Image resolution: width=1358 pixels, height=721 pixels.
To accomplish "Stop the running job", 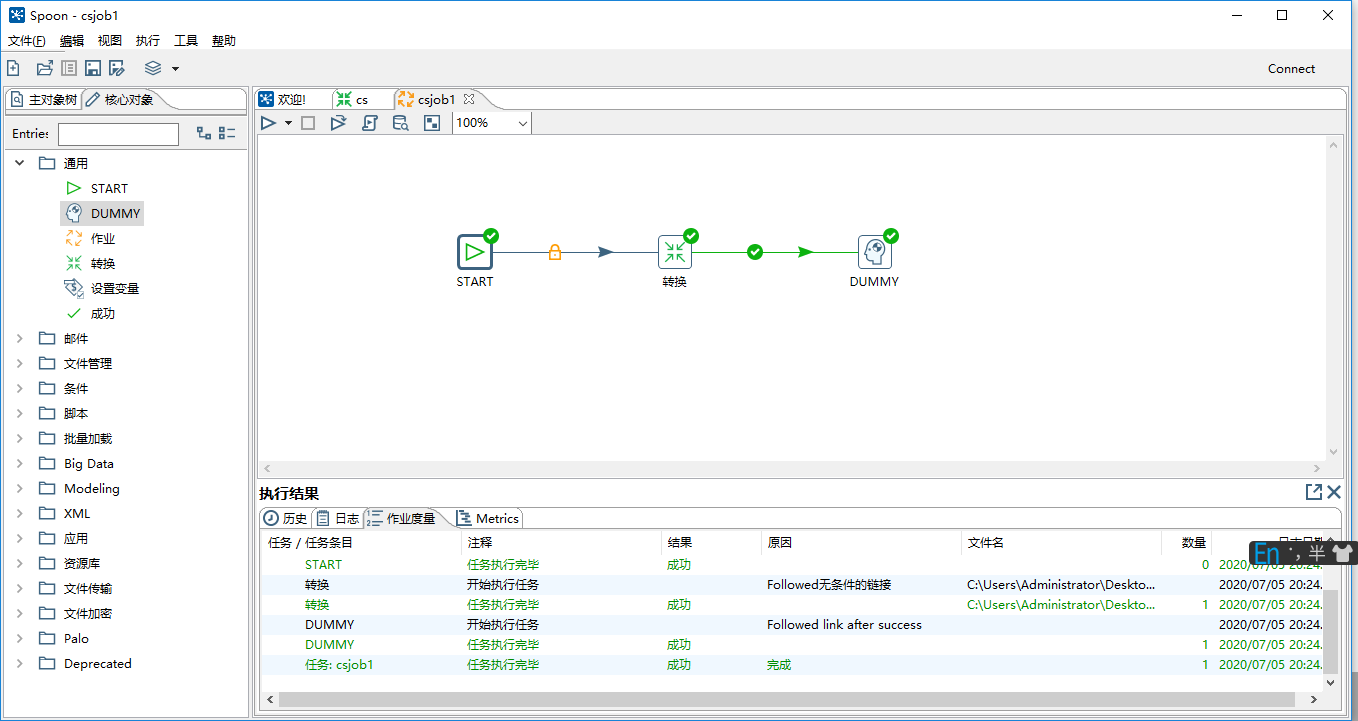I will pos(308,123).
